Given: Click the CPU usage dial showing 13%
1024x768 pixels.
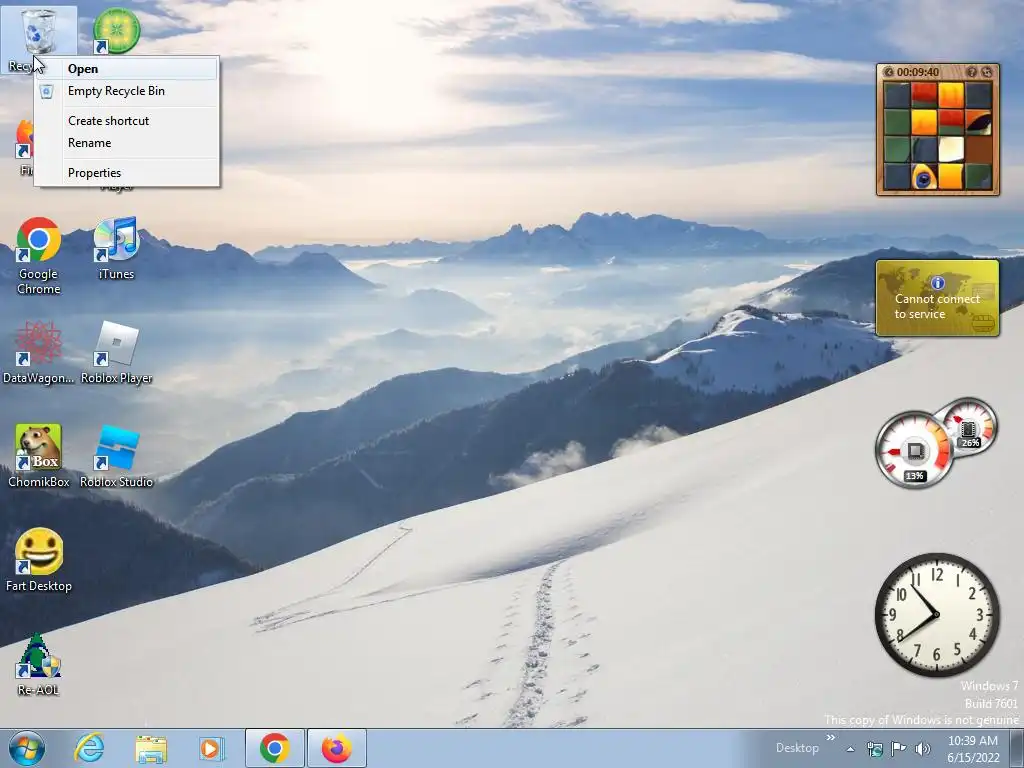Looking at the screenshot, I should 914,450.
